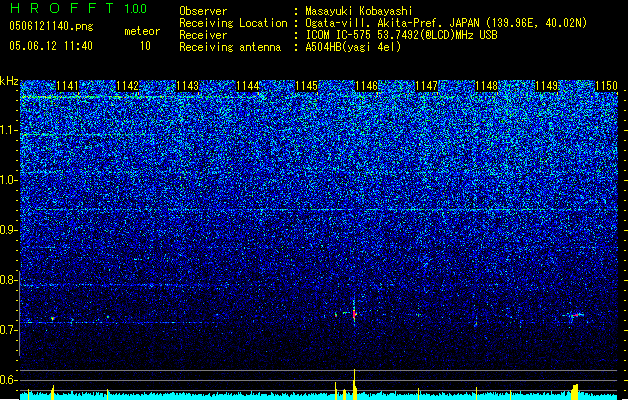This screenshot has height=400, width=629.
Task: Click the 1141 time marker
Action: coord(67,86)
